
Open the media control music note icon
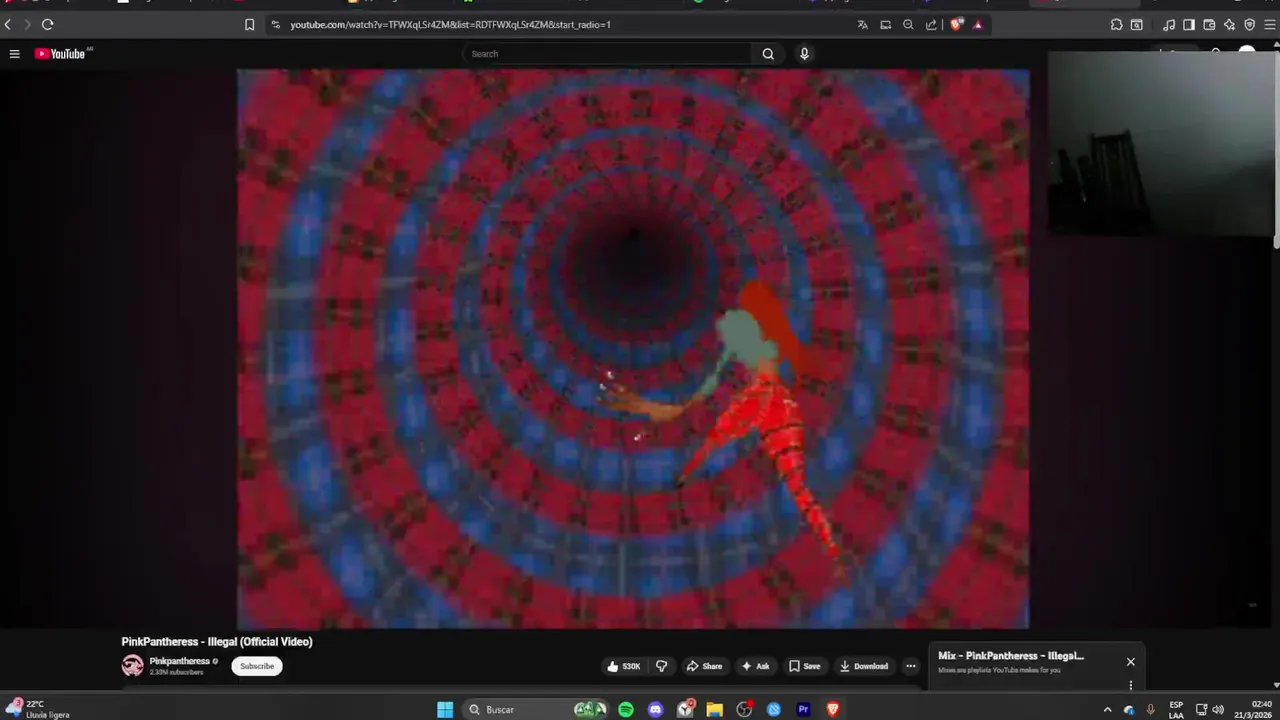click(x=1169, y=24)
